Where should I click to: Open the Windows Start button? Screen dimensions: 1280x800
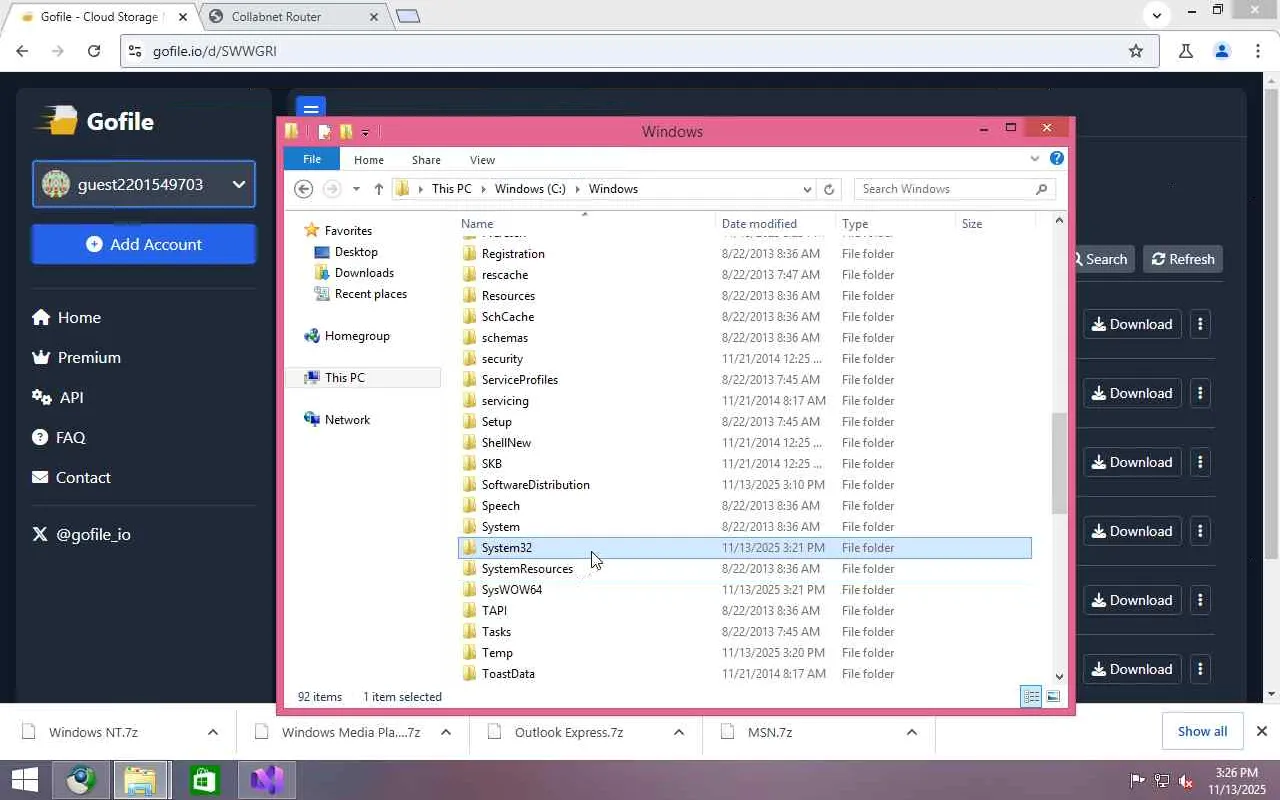(24, 780)
